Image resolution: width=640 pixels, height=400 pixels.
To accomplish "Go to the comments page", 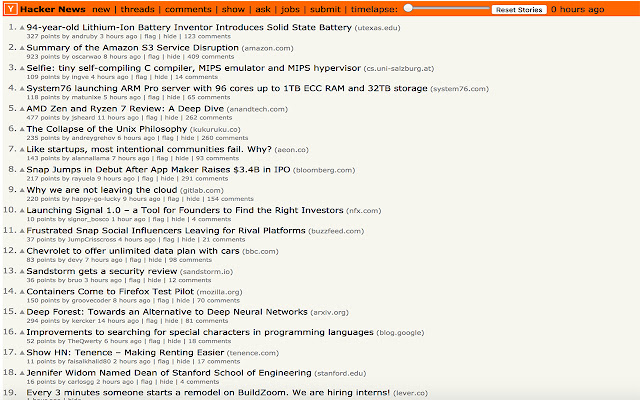I will [188, 9].
